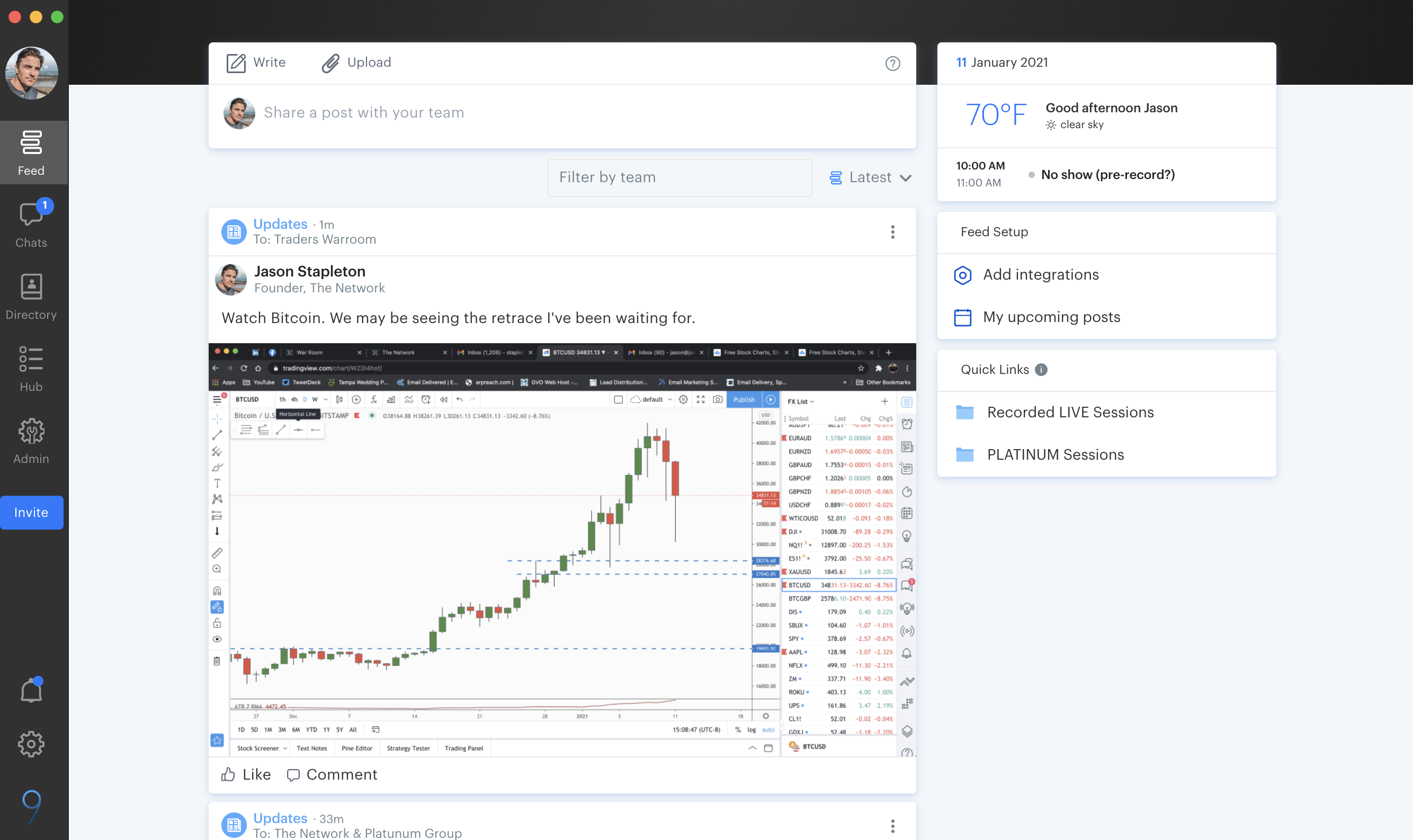Click the thumbs-up Like icon
This screenshot has height=840, width=1413.
(x=228, y=774)
